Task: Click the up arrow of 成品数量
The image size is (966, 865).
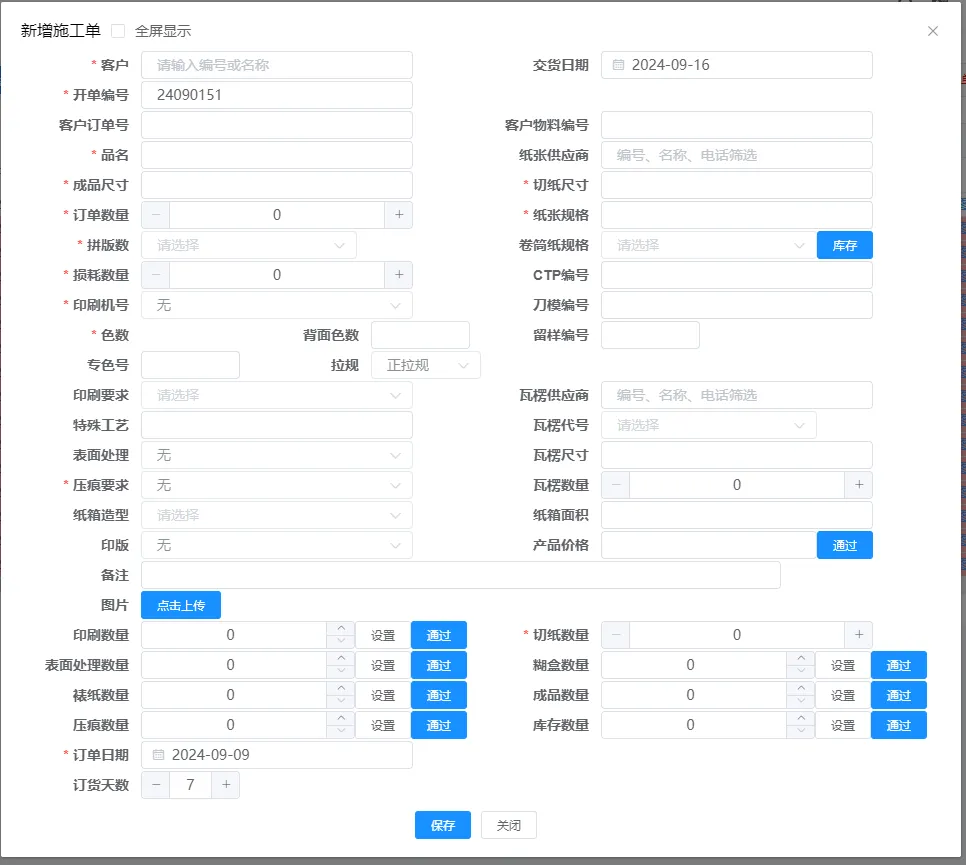Action: (801, 688)
